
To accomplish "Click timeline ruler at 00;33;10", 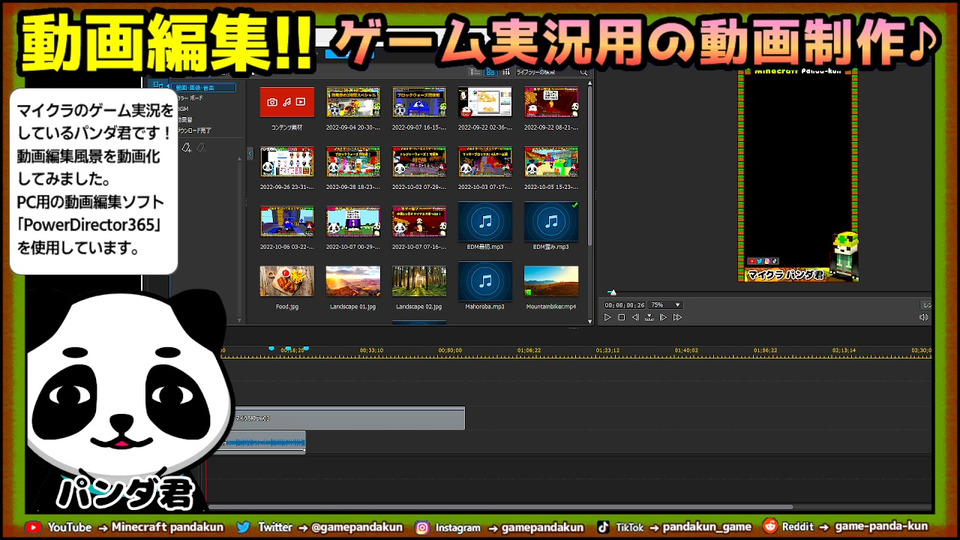I will click(372, 351).
